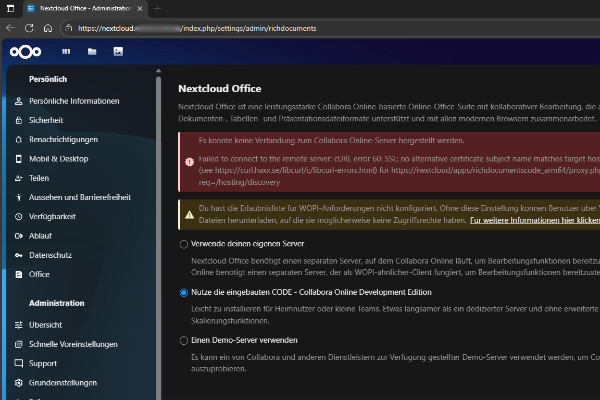Image resolution: width=600 pixels, height=400 pixels.
Task: Go to Mobil & Desktop settings
Action: (x=58, y=158)
